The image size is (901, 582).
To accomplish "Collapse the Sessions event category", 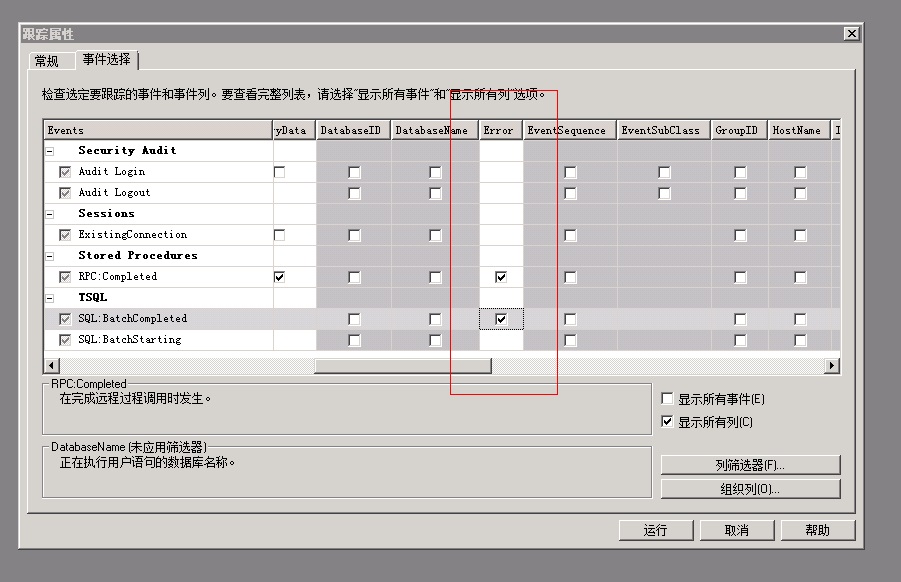I will coord(49,213).
